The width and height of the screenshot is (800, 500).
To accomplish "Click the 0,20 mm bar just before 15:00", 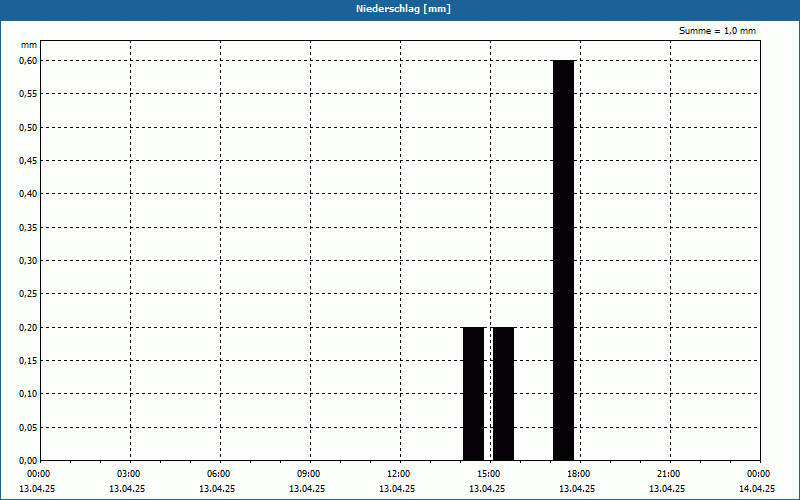I will [473, 394].
